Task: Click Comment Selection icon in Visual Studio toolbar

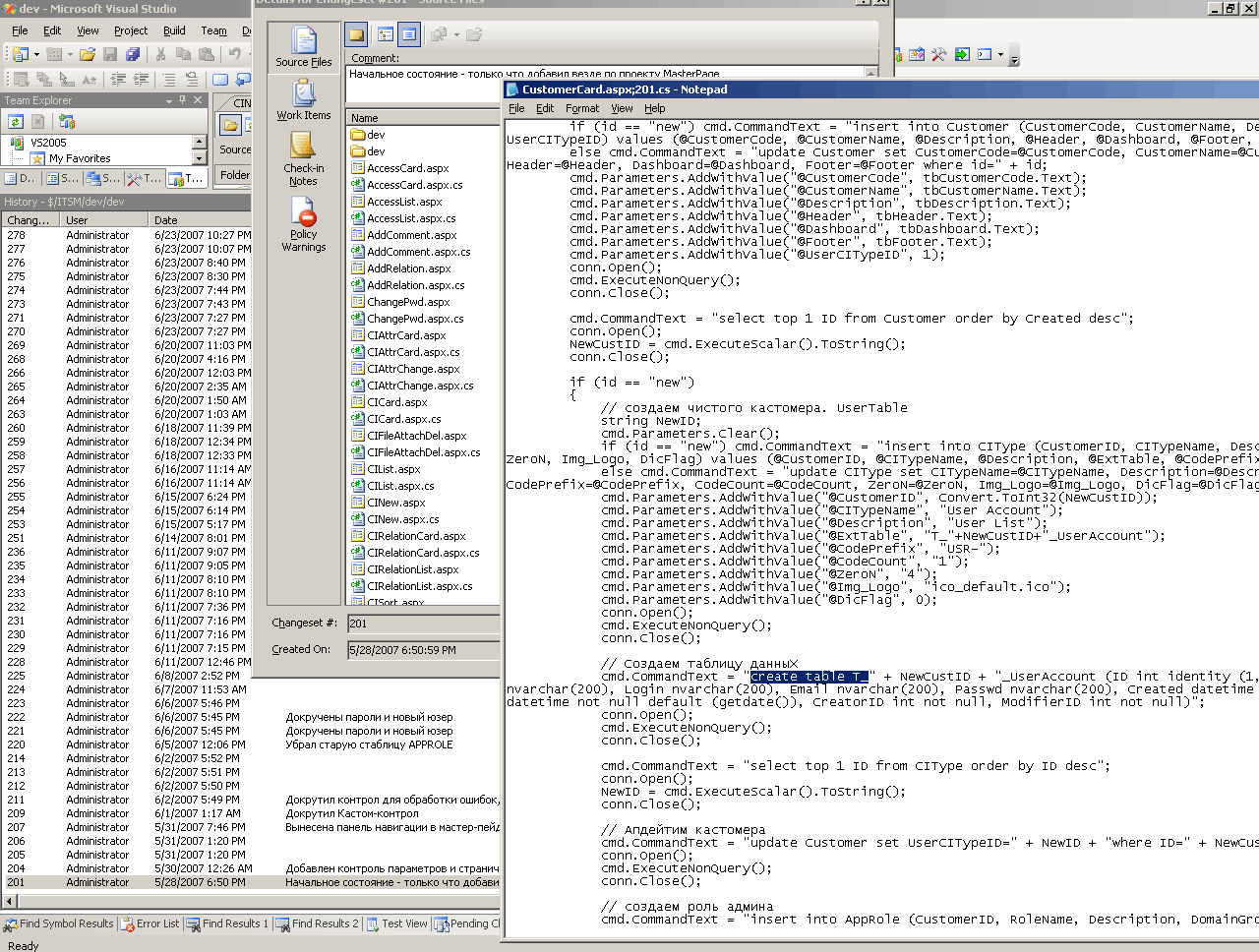Action: [x=169, y=80]
